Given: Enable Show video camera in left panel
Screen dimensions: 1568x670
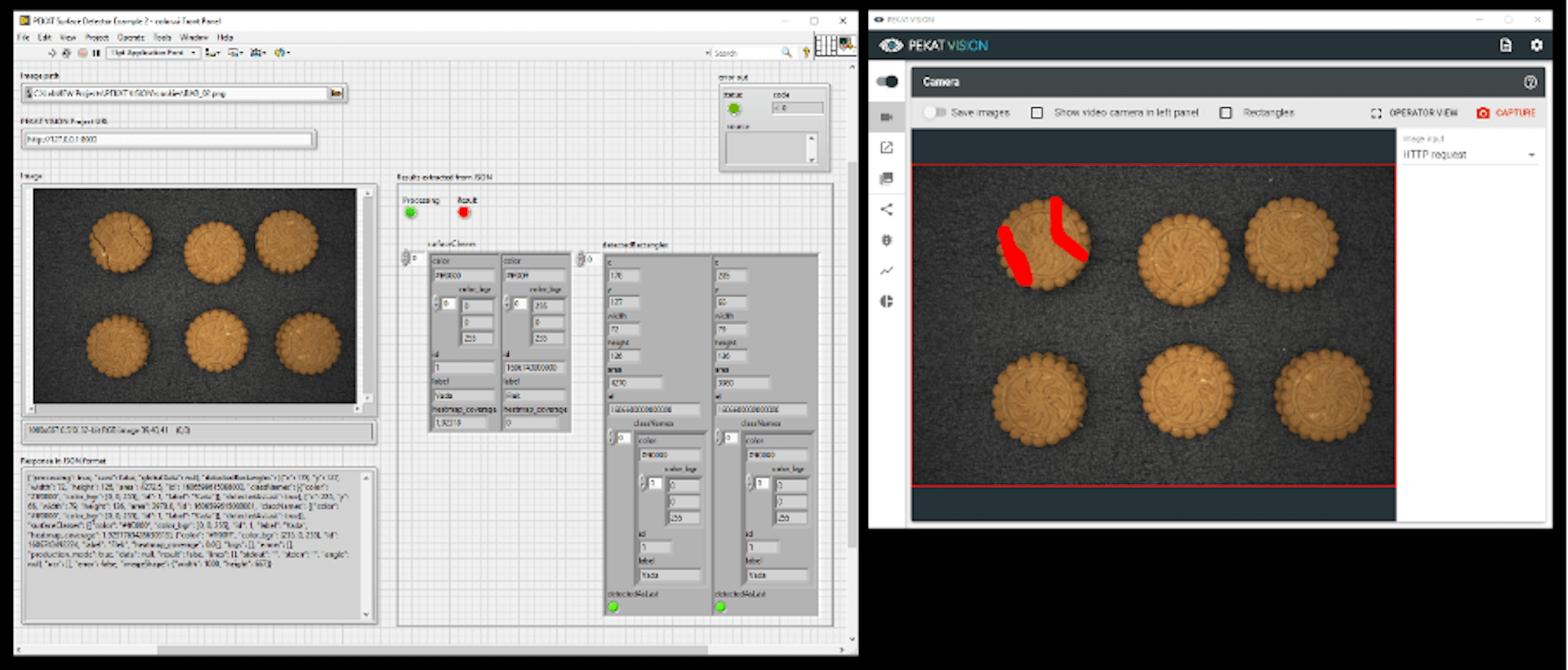Looking at the screenshot, I should click(x=1037, y=113).
